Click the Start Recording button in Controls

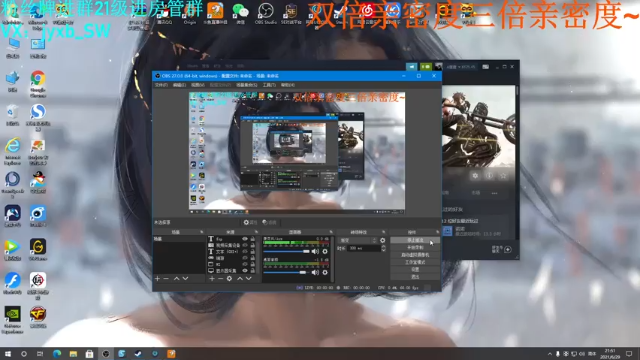point(415,247)
